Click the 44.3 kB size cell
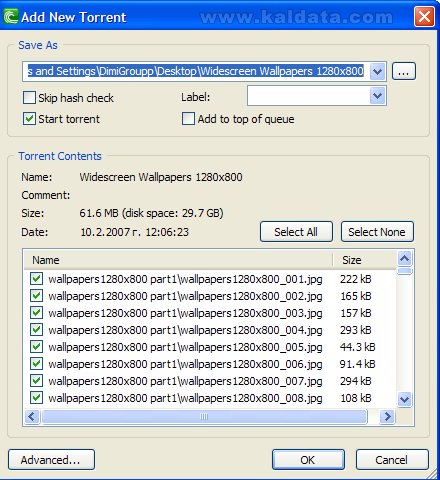Screen dimensions: 440x480 (357, 347)
